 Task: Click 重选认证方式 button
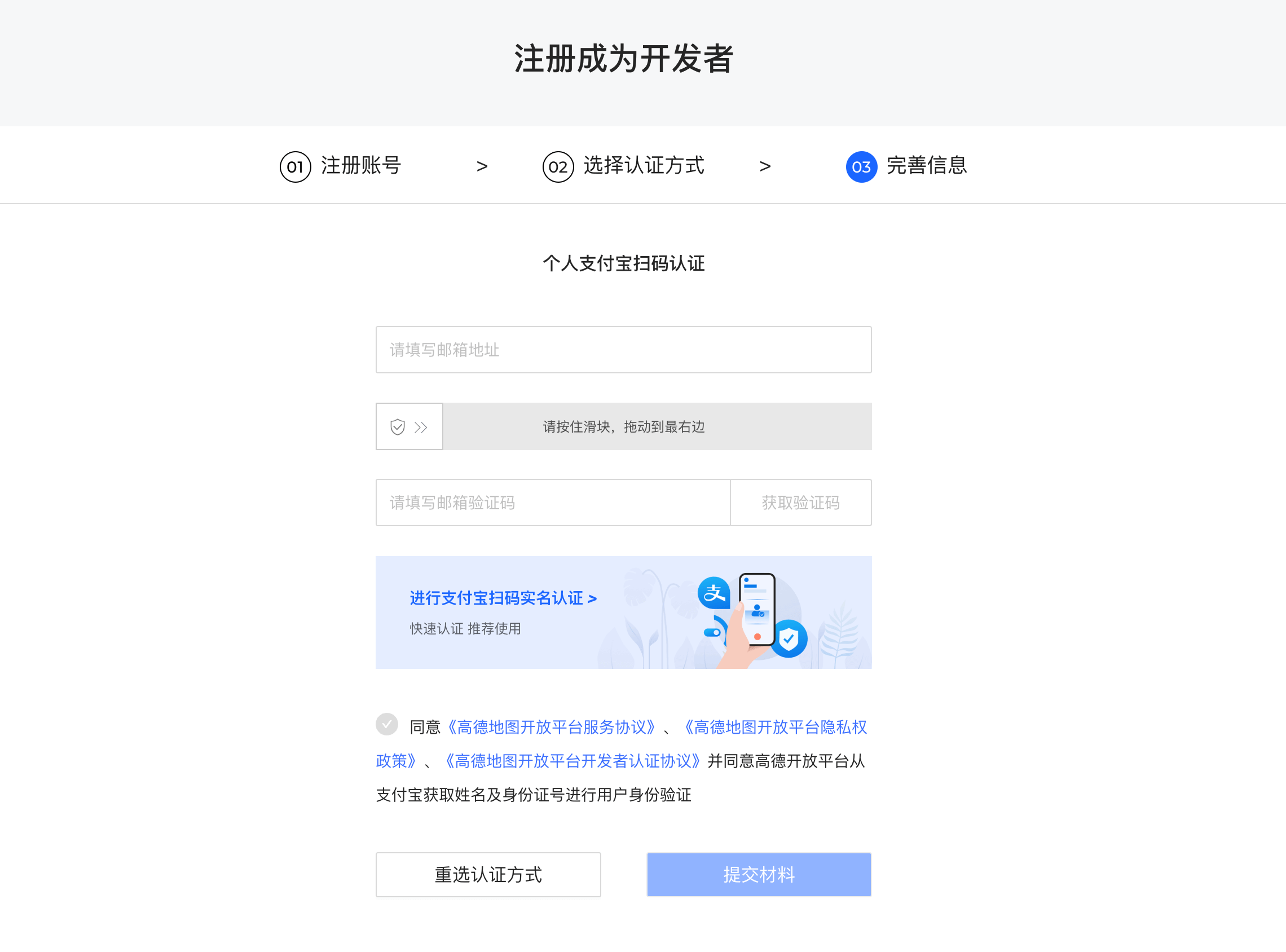coord(488,875)
